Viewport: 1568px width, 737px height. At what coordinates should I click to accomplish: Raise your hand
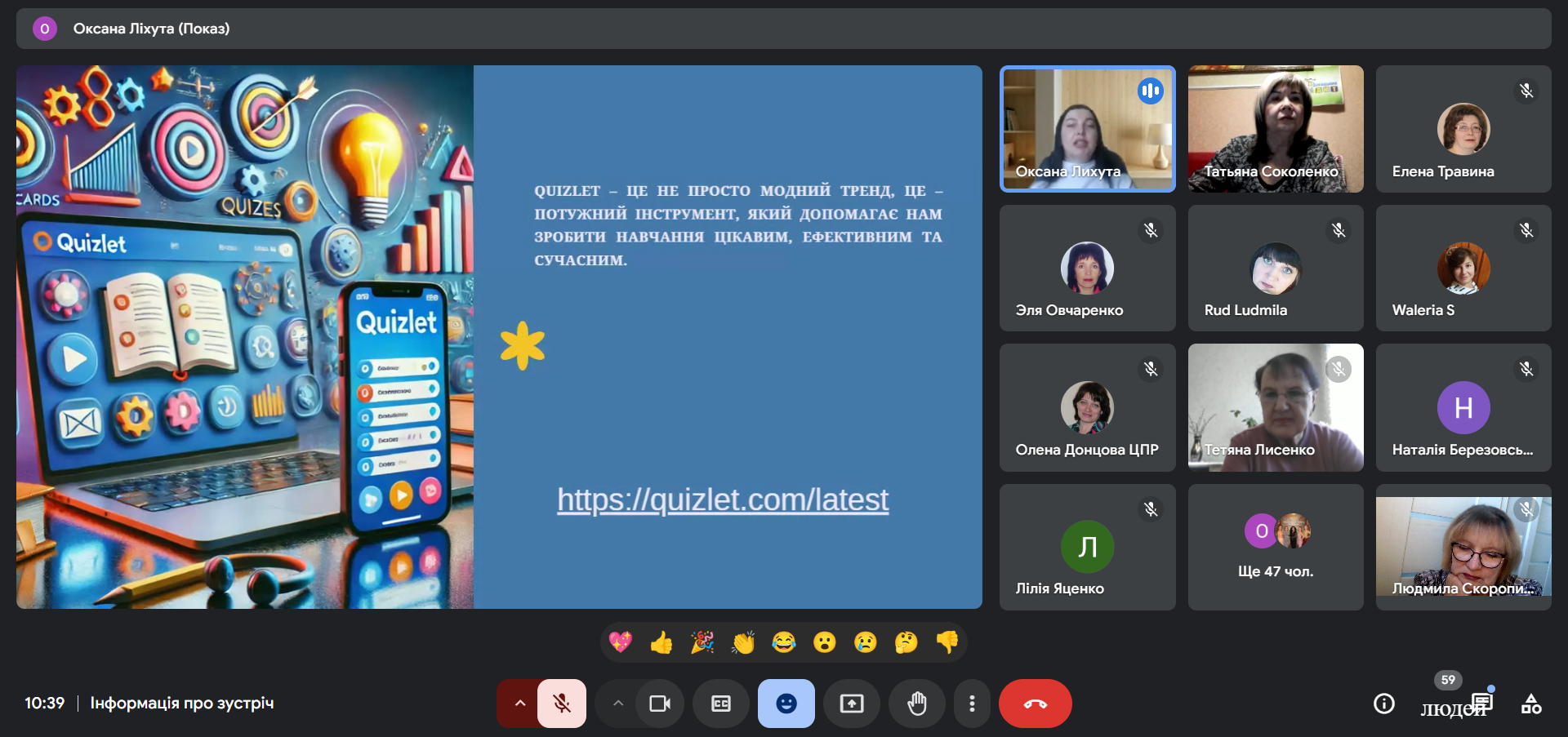click(917, 704)
